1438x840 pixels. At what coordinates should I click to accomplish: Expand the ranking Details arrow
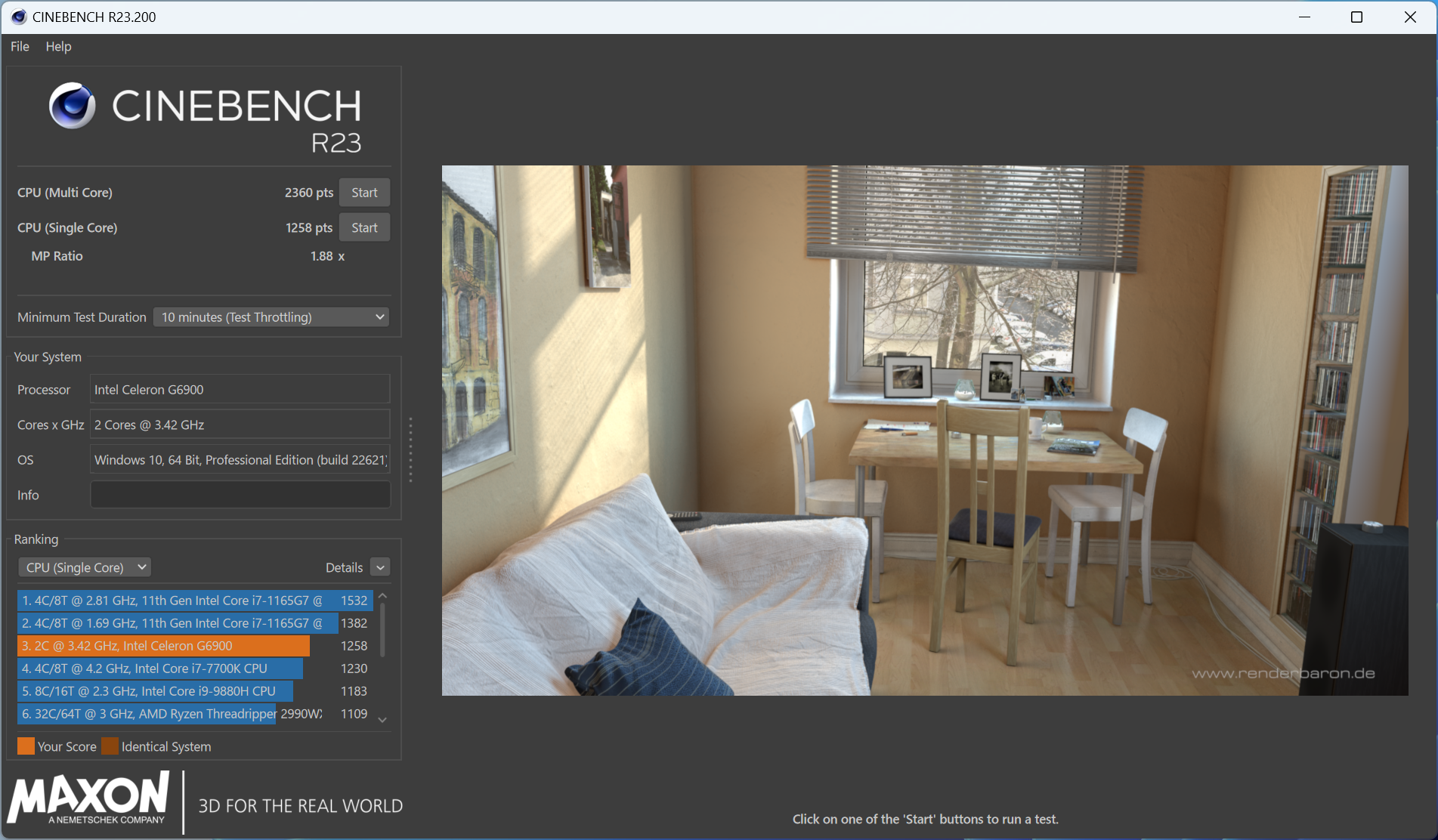[x=381, y=567]
